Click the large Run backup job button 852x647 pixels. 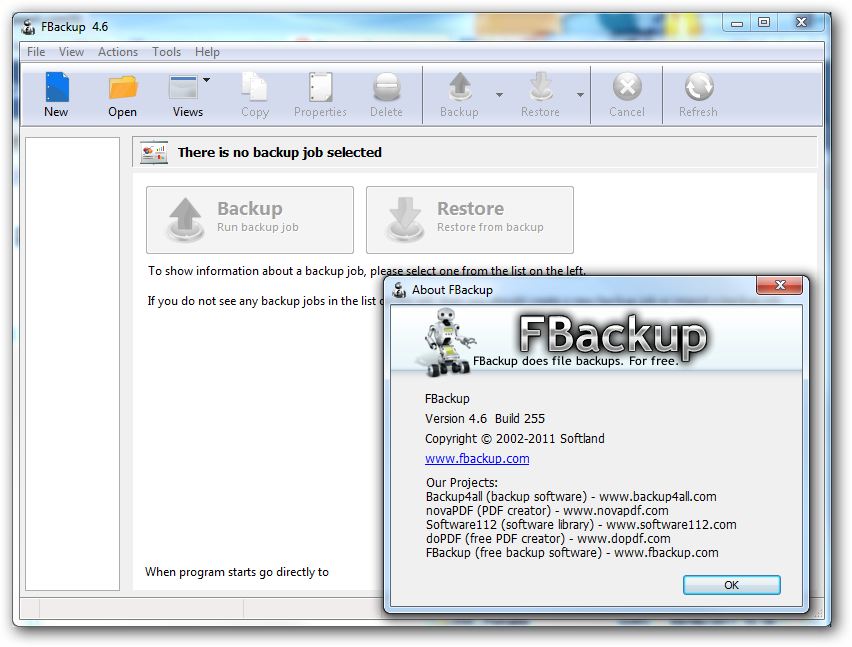point(250,220)
